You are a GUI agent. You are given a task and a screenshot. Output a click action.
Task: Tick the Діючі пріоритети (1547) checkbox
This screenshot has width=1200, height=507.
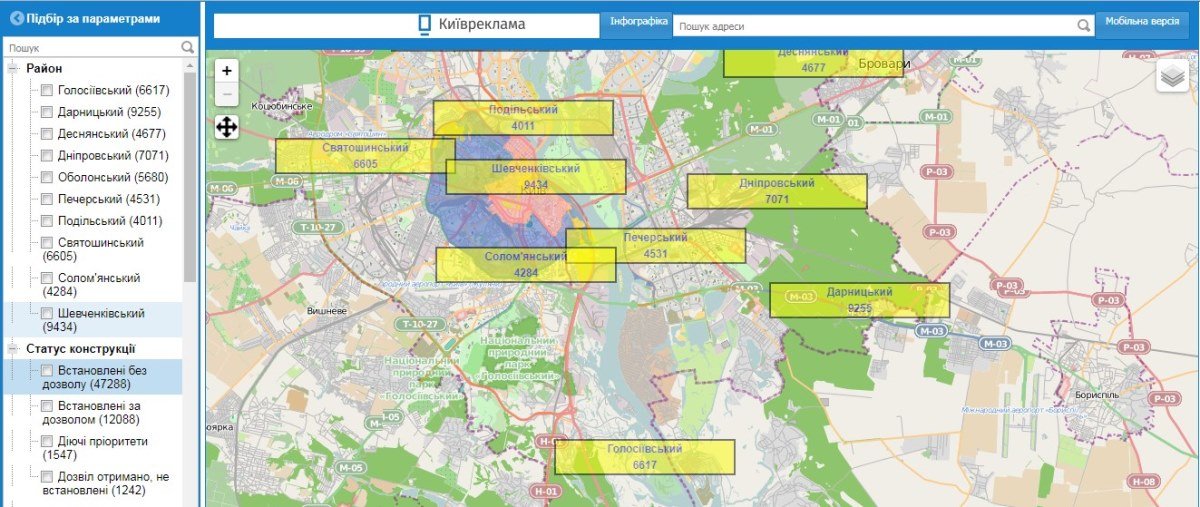[47, 441]
